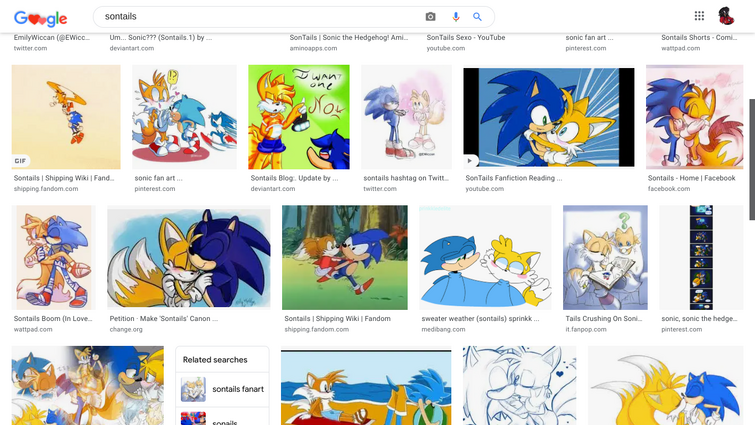This screenshot has height=425, width=755.
Task: Open the Sontails Shorts wattpad link
Action: click(x=699, y=38)
